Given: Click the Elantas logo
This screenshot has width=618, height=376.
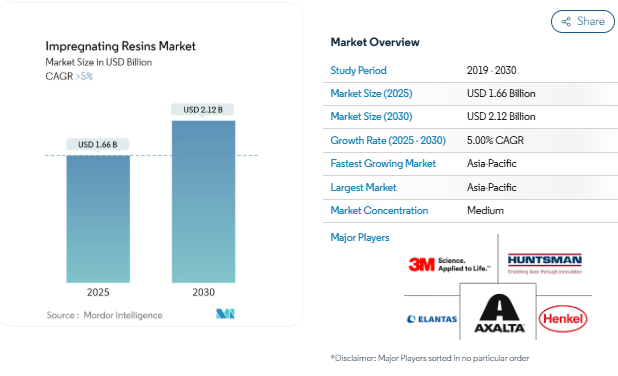Looking at the screenshot, I should coord(432,319).
